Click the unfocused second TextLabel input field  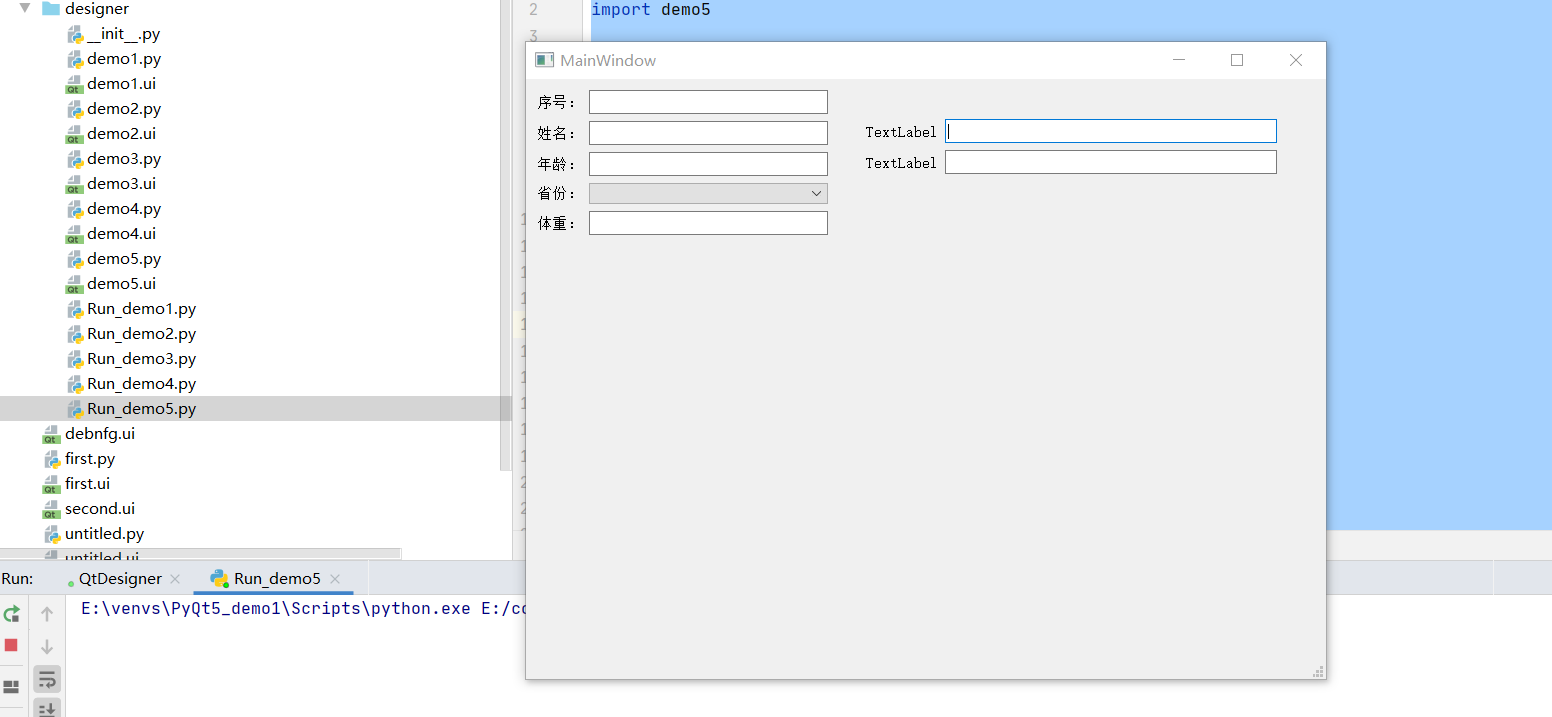coord(1111,162)
